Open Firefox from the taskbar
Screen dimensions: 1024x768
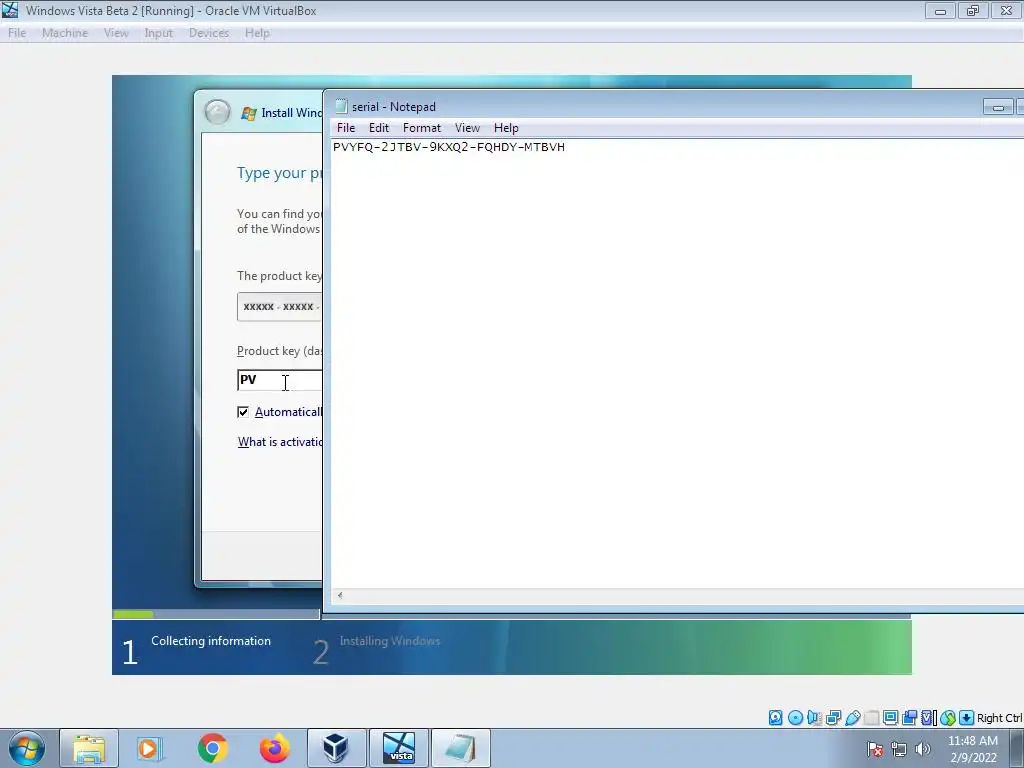pos(274,748)
